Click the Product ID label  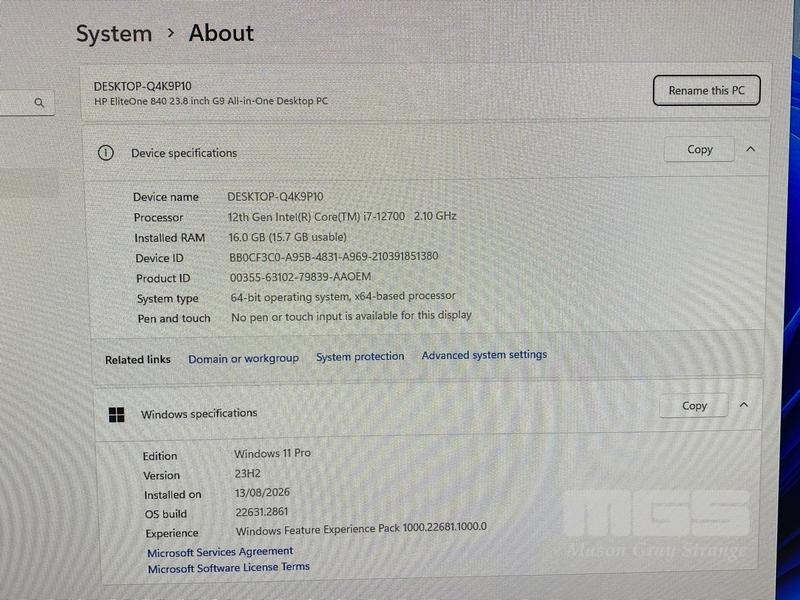(163, 279)
